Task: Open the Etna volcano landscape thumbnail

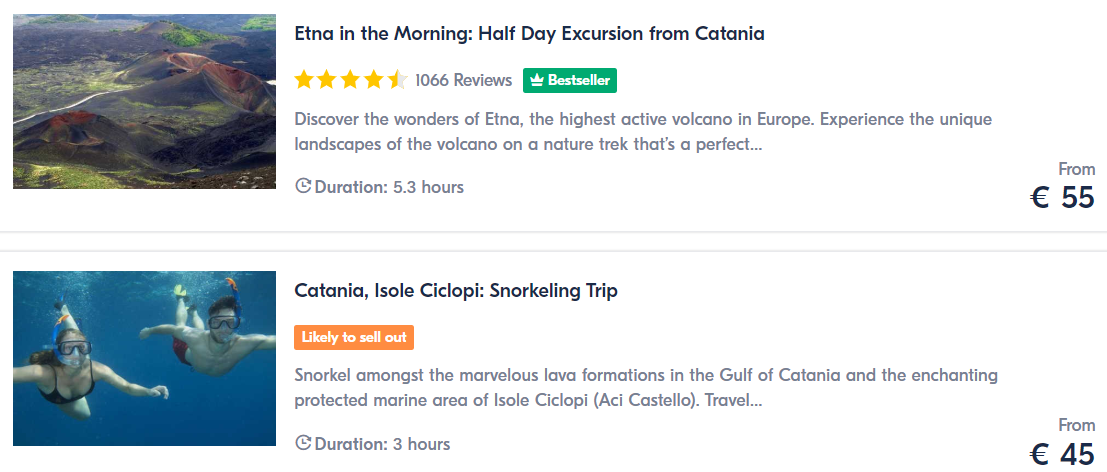Action: [144, 101]
